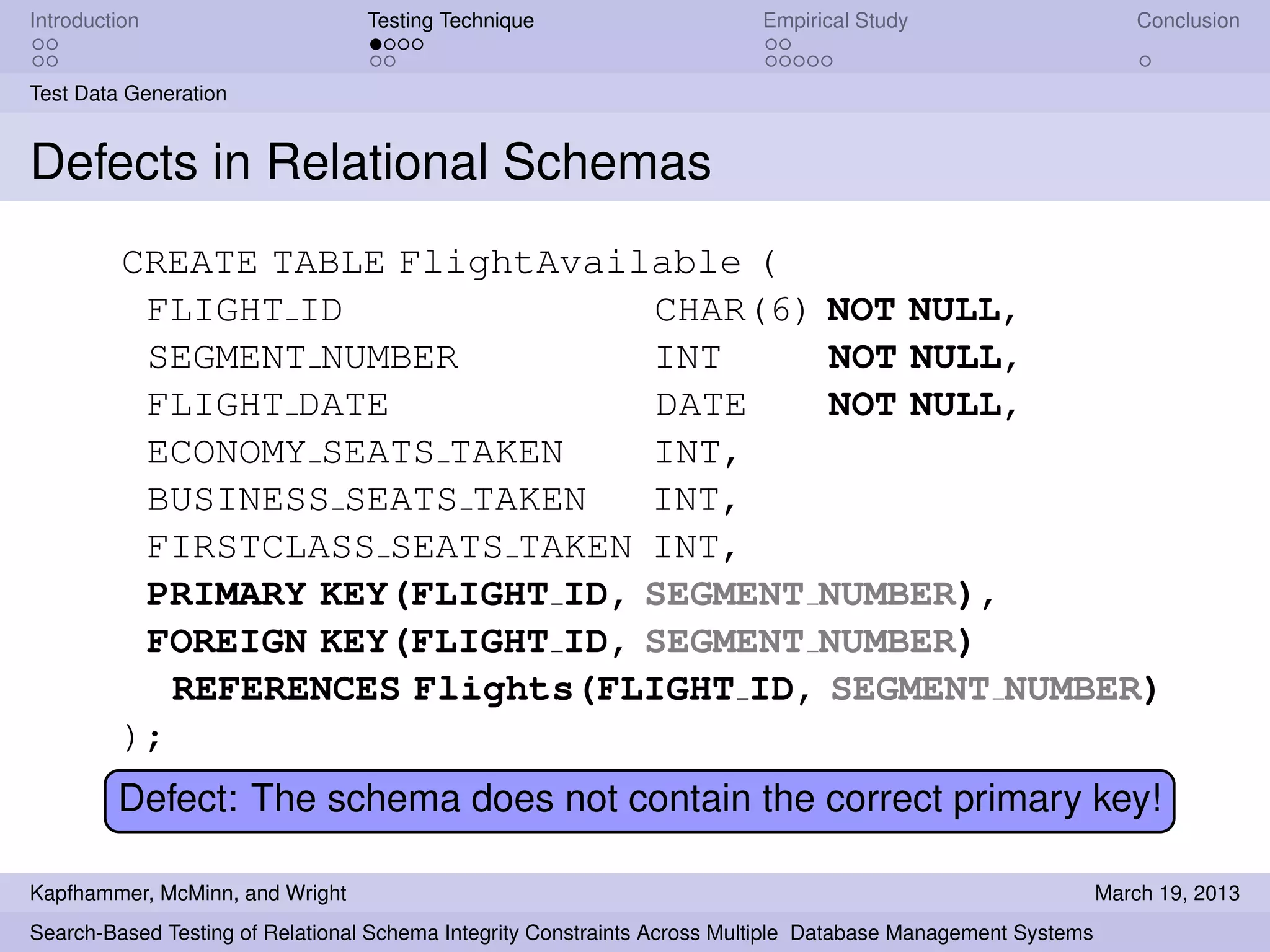The image size is (1270, 952).
Task: Click grayed SEGMENT_NUMBER in REFERENCES line
Action: click(986, 690)
